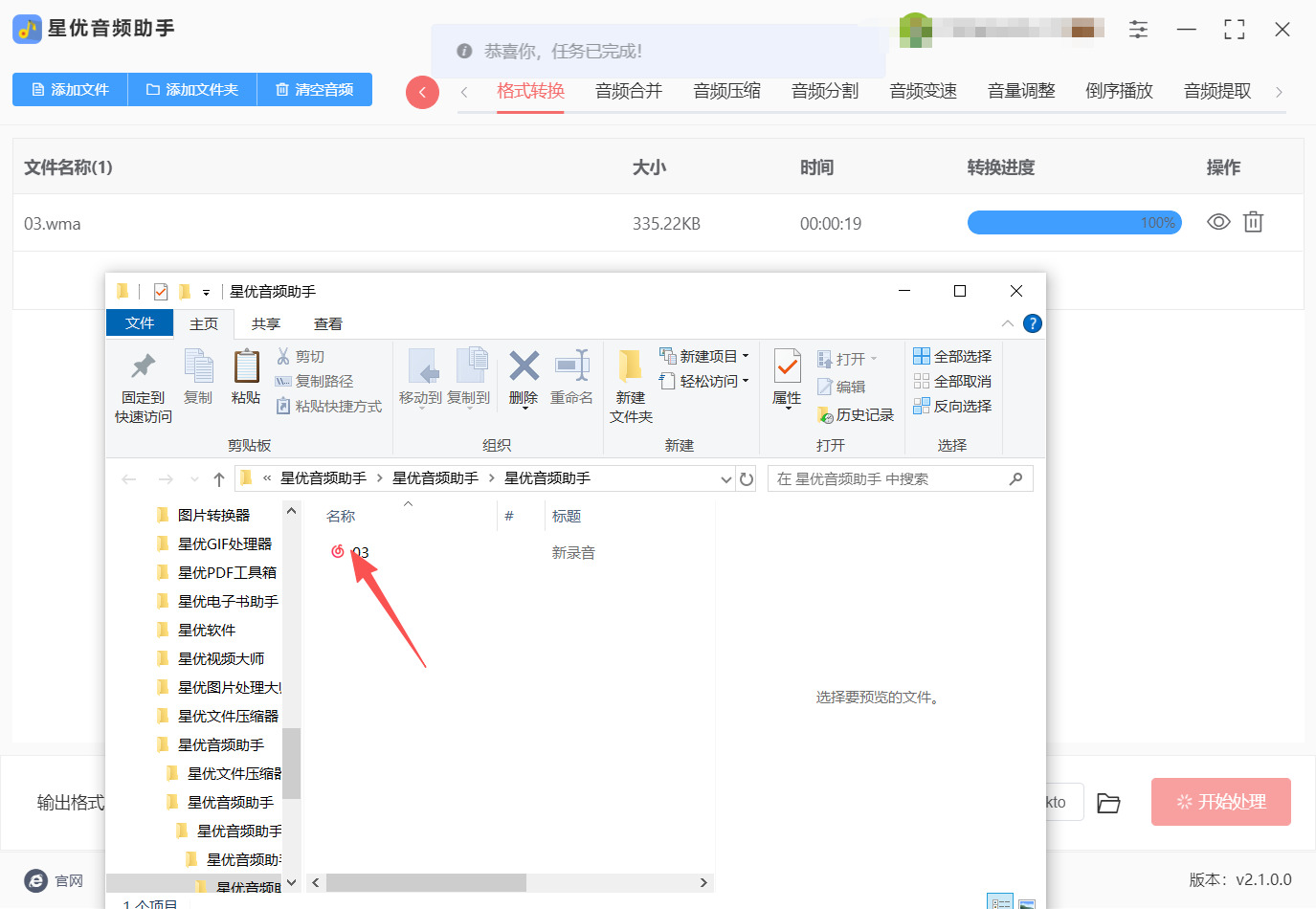Open the 文件 tab in Explorer
This screenshot has height=909, width=1316.
tap(140, 323)
